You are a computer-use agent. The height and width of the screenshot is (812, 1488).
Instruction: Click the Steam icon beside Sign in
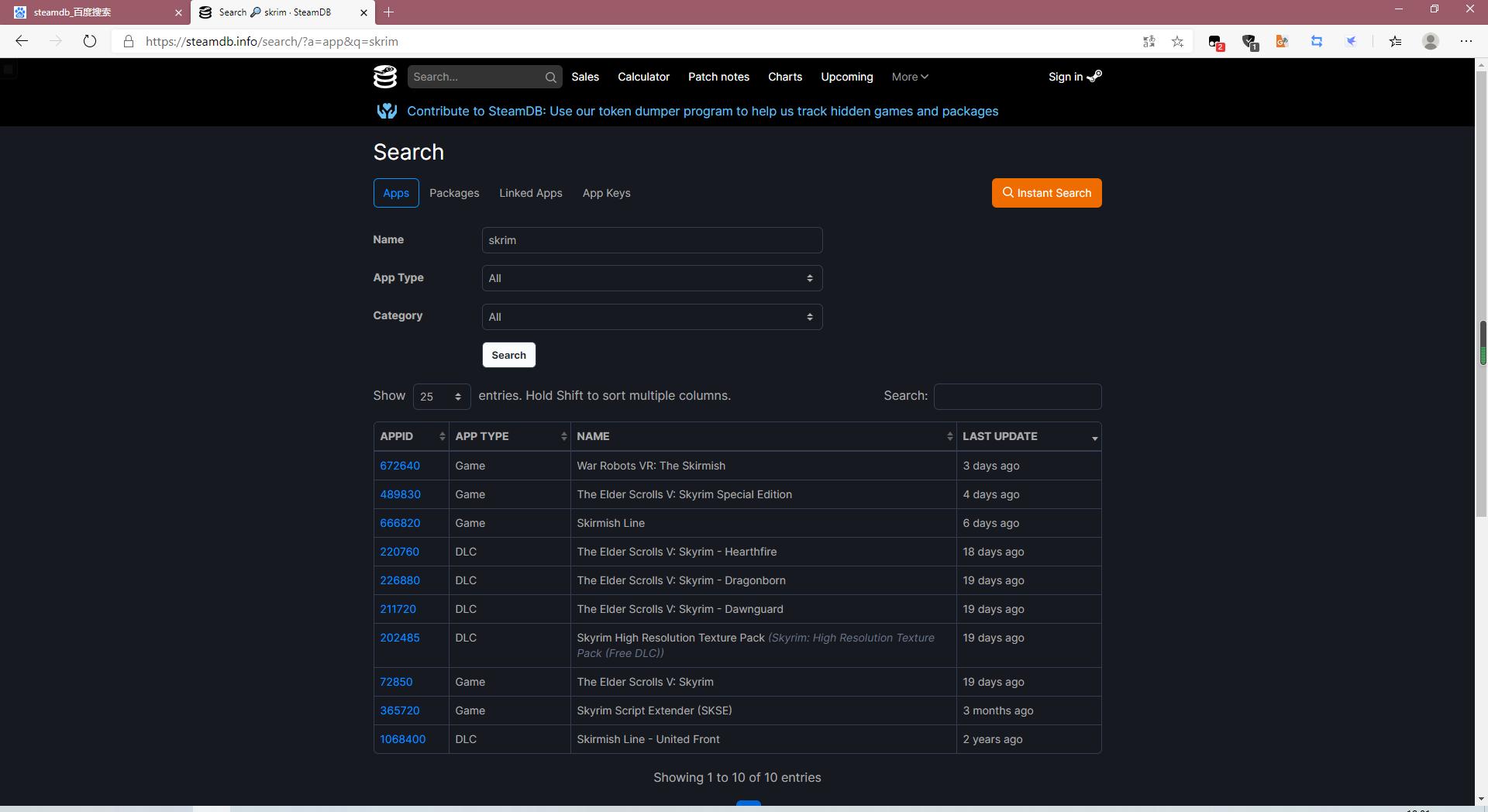click(x=1094, y=76)
